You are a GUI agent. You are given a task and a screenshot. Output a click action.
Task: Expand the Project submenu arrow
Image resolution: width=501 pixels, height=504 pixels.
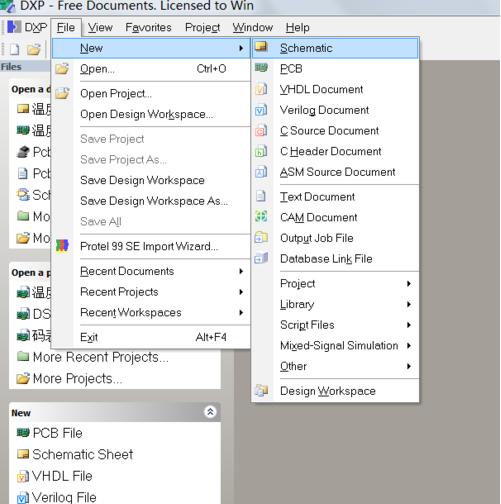click(x=409, y=284)
